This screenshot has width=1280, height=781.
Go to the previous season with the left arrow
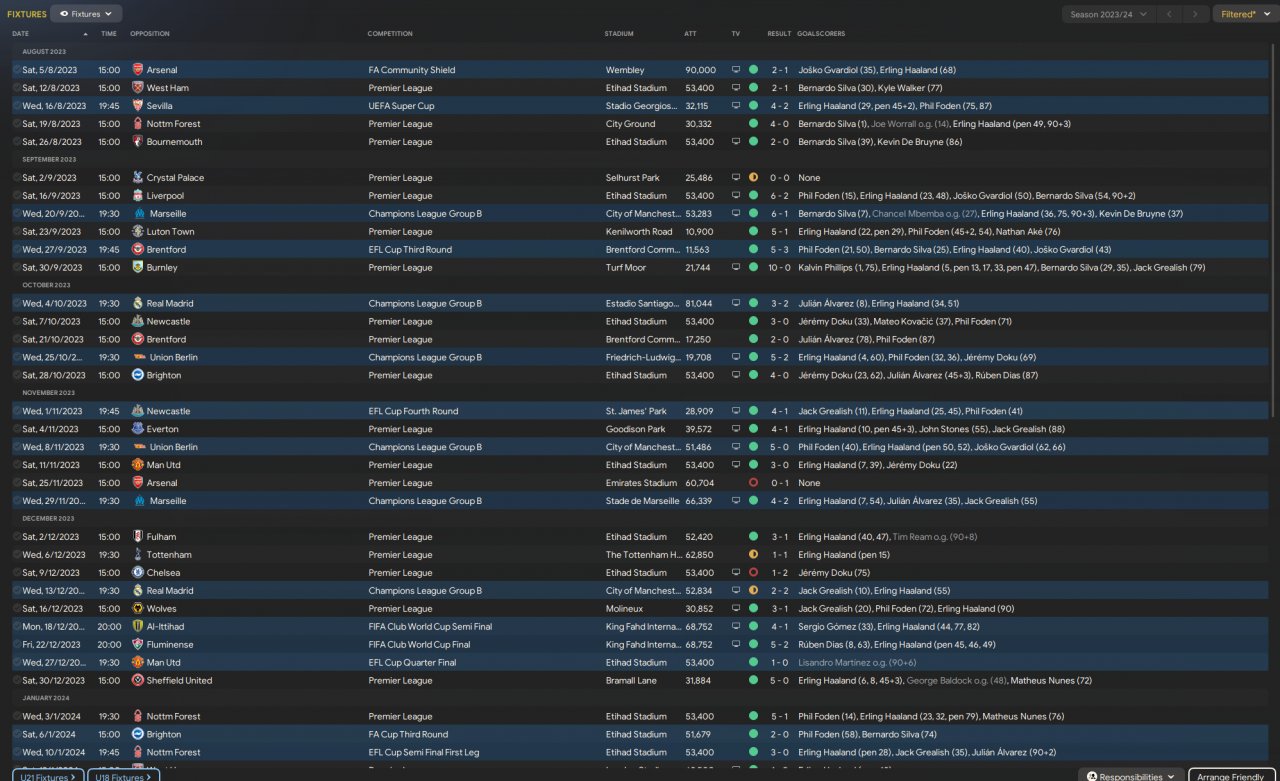[x=1169, y=14]
